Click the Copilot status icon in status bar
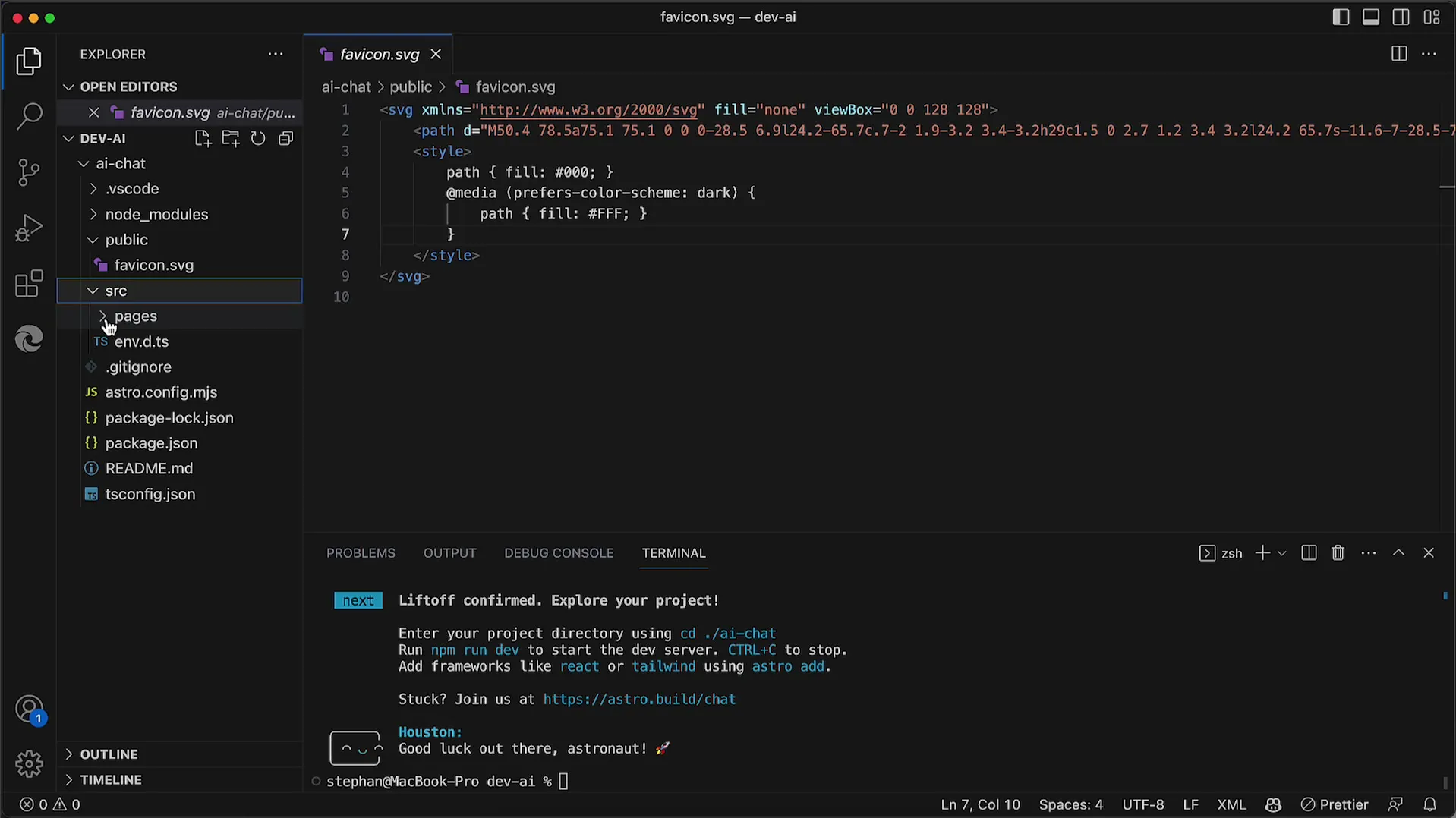This screenshot has width=1456, height=818. point(1273,804)
